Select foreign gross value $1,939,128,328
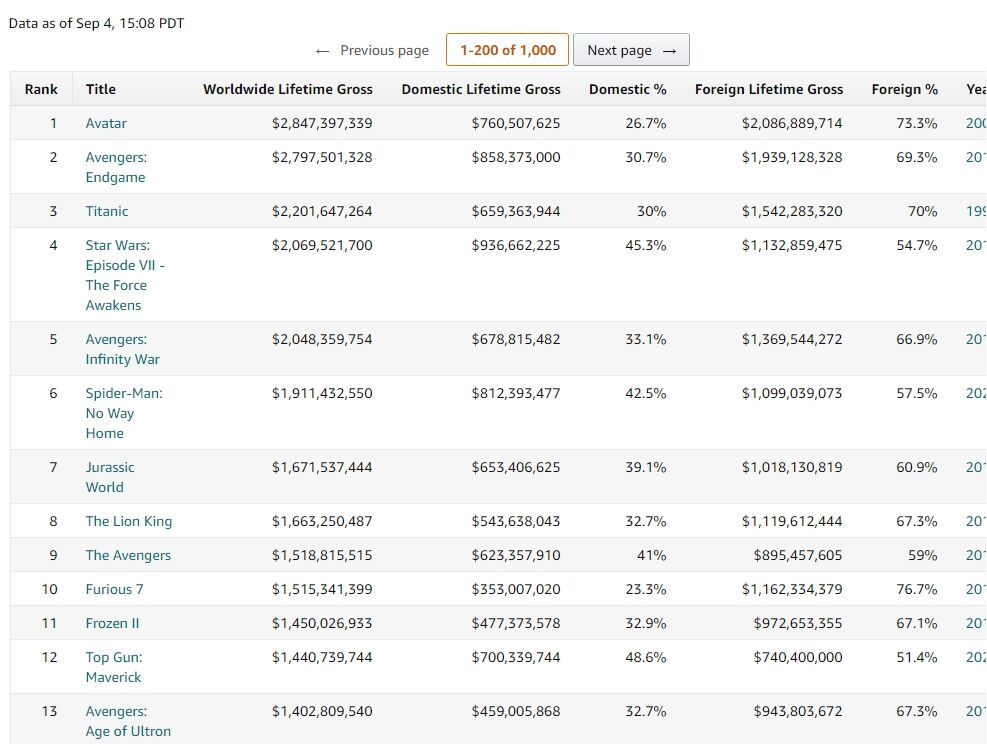Screen dimensions: 987x744 [792, 157]
